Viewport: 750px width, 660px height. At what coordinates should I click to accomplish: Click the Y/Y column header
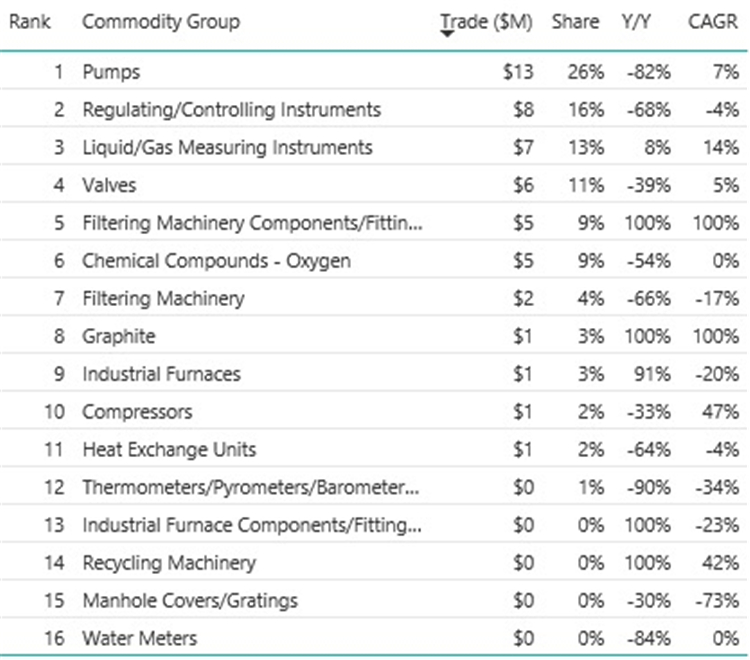[x=636, y=22]
